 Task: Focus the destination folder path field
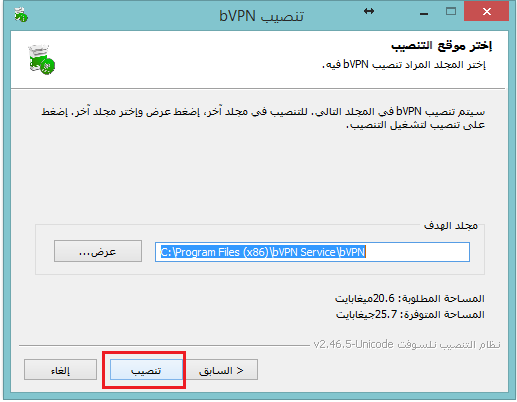coord(312,252)
